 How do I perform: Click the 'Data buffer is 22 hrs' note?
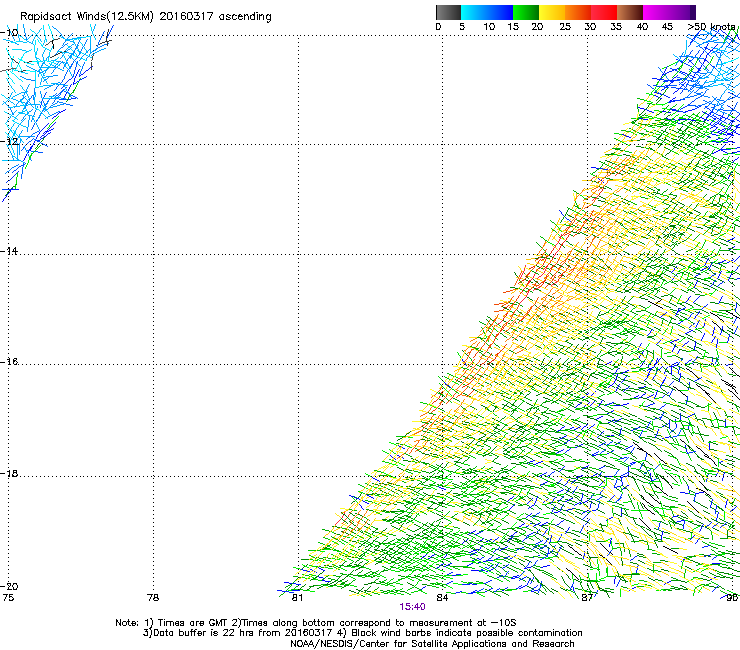362,633
